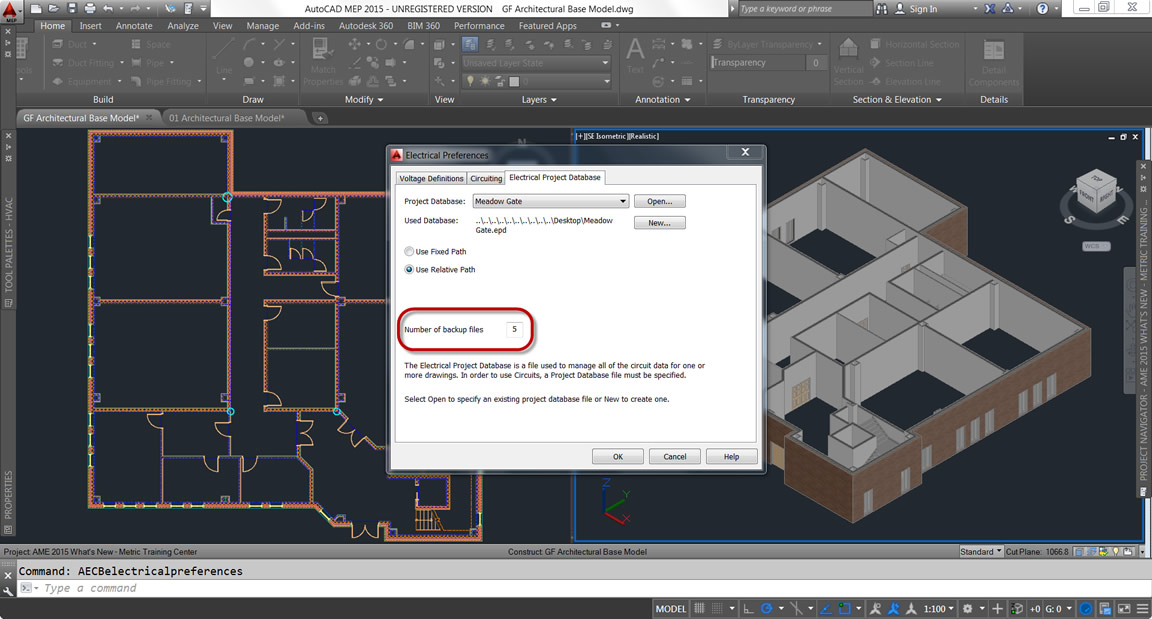1152x619 pixels.
Task: Toggle Object Snap square icon in status bar
Action: pos(845,609)
